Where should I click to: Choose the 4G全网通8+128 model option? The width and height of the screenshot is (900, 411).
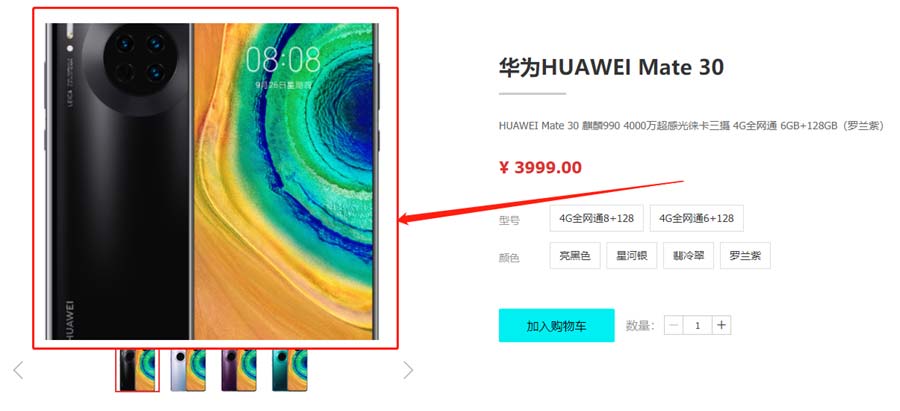point(596,218)
